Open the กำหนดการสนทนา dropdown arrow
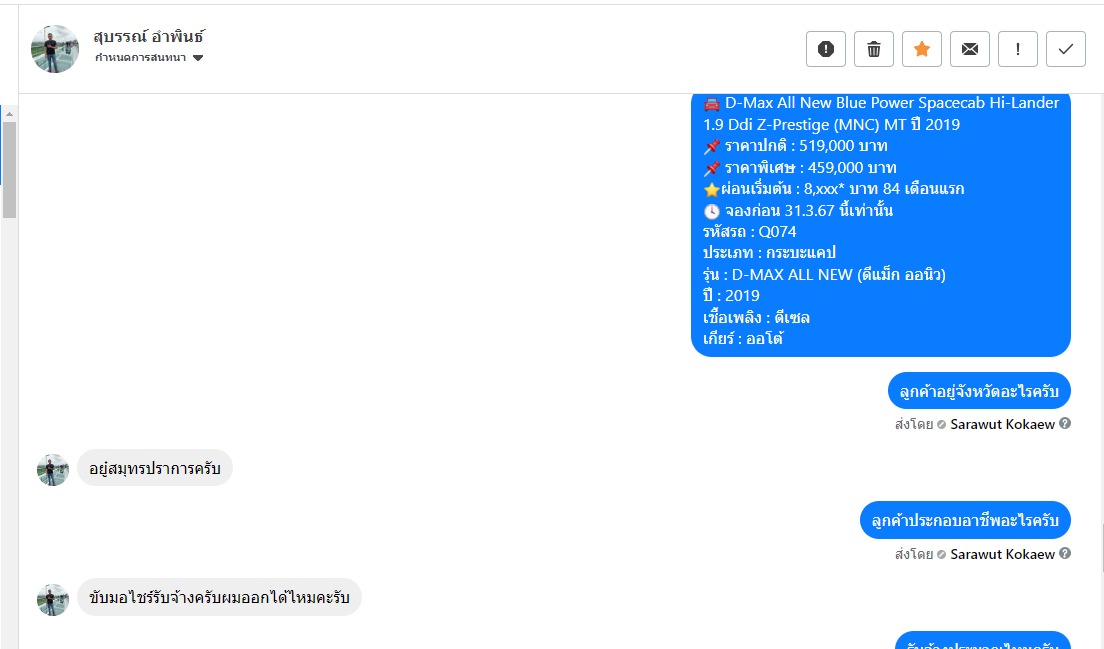Screen dimensions: 1104x649 198,58
